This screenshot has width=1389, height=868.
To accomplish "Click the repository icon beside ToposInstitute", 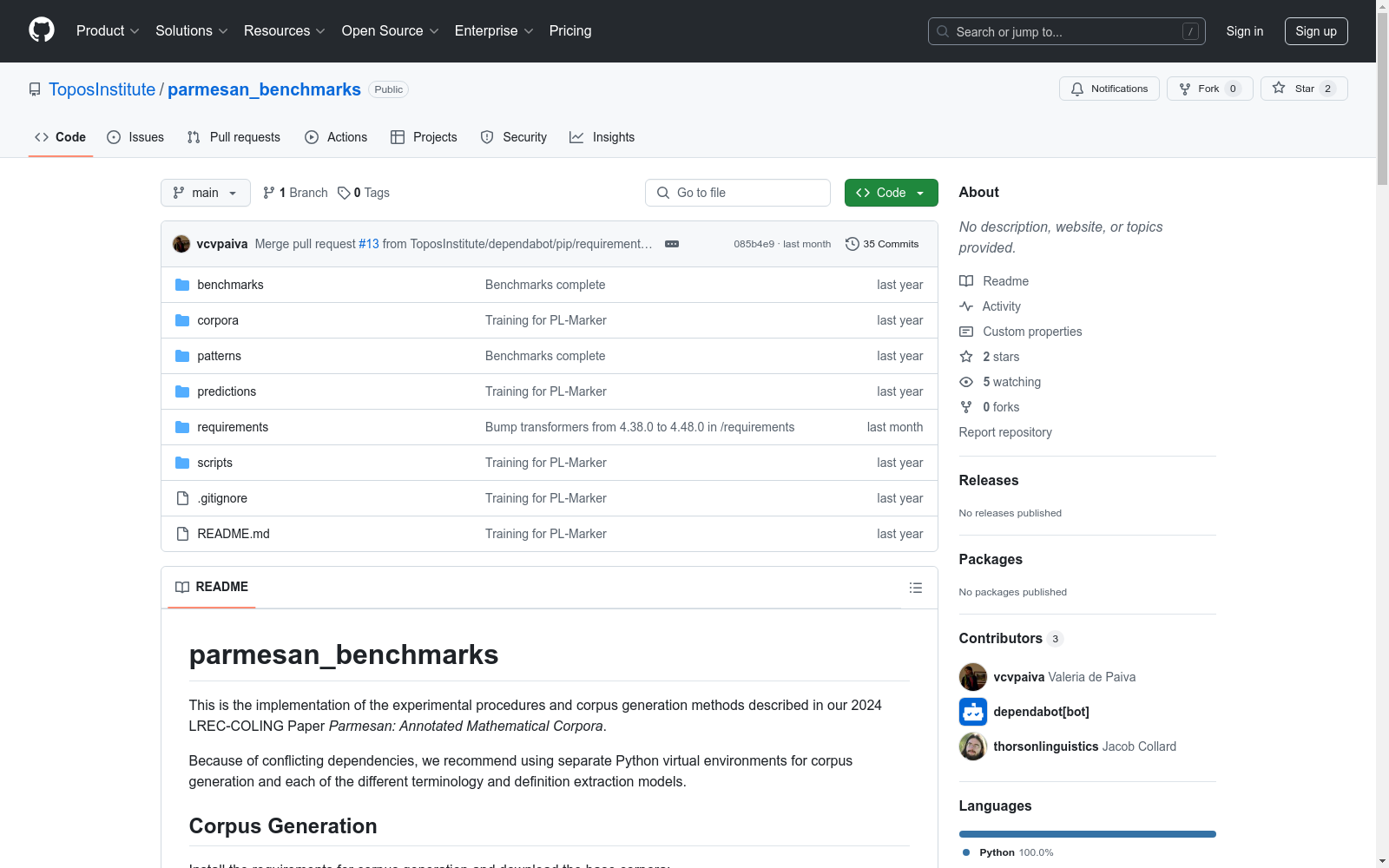I will 35,89.
